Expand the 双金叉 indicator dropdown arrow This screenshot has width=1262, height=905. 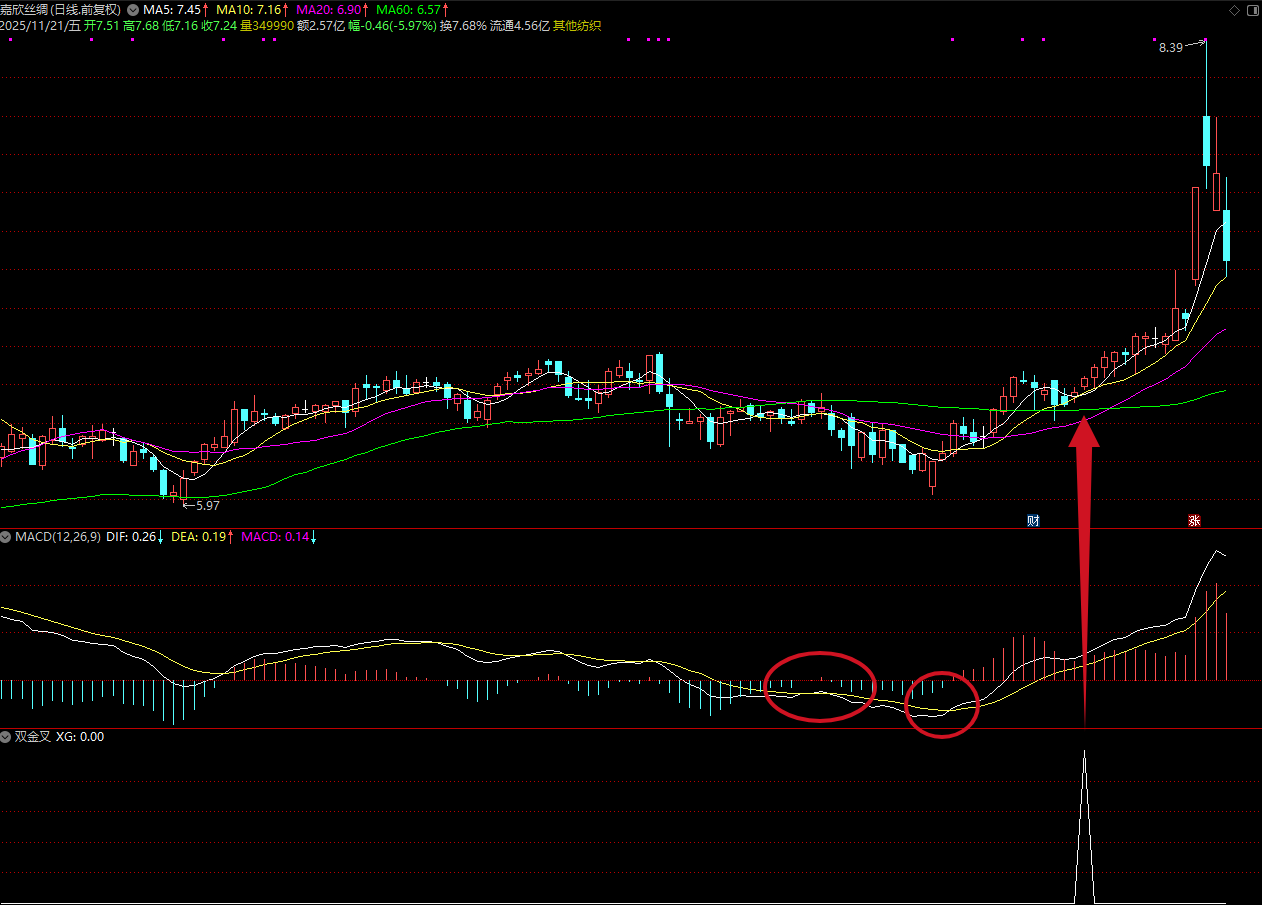pyautogui.click(x=7, y=737)
